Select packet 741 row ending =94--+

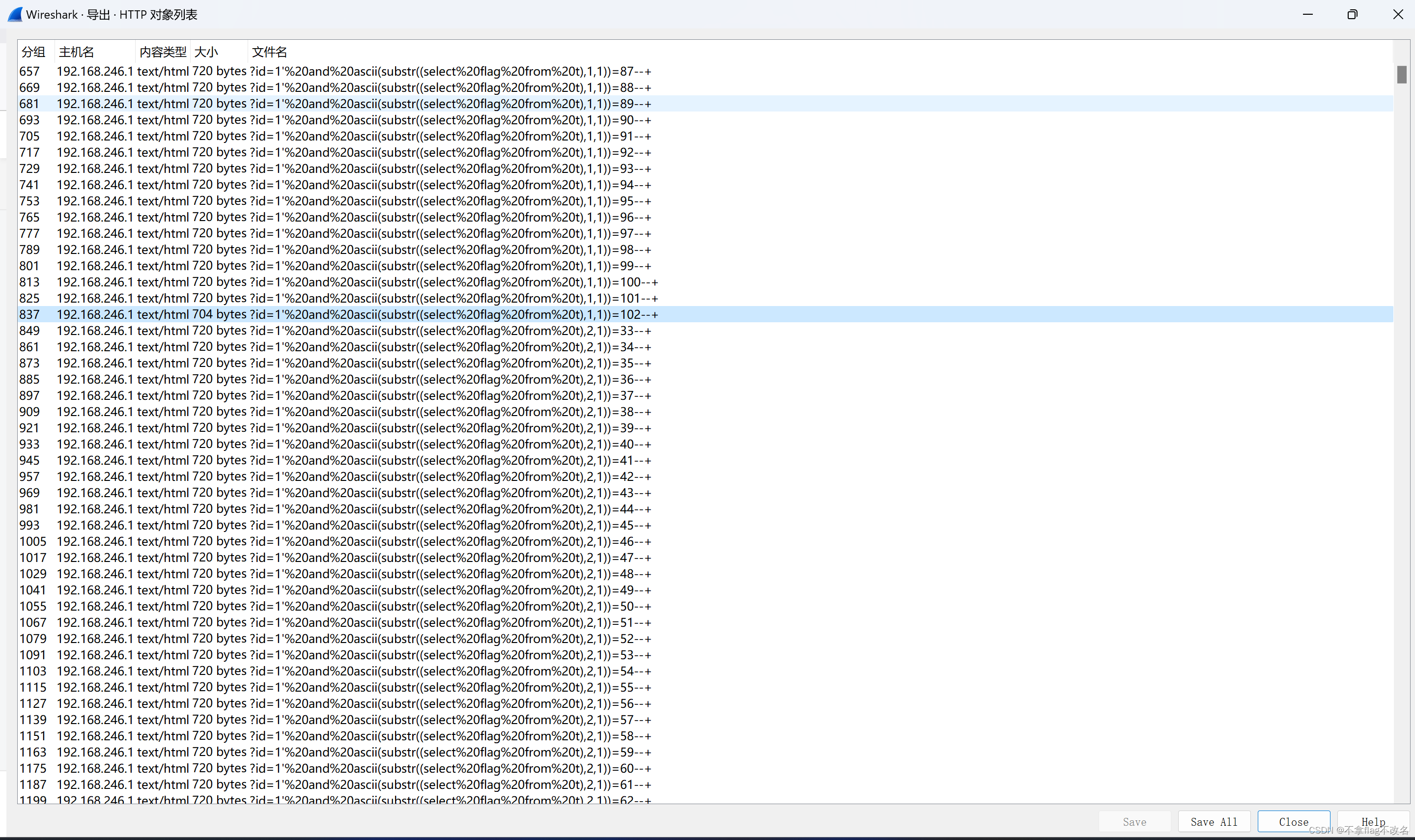click(705, 185)
